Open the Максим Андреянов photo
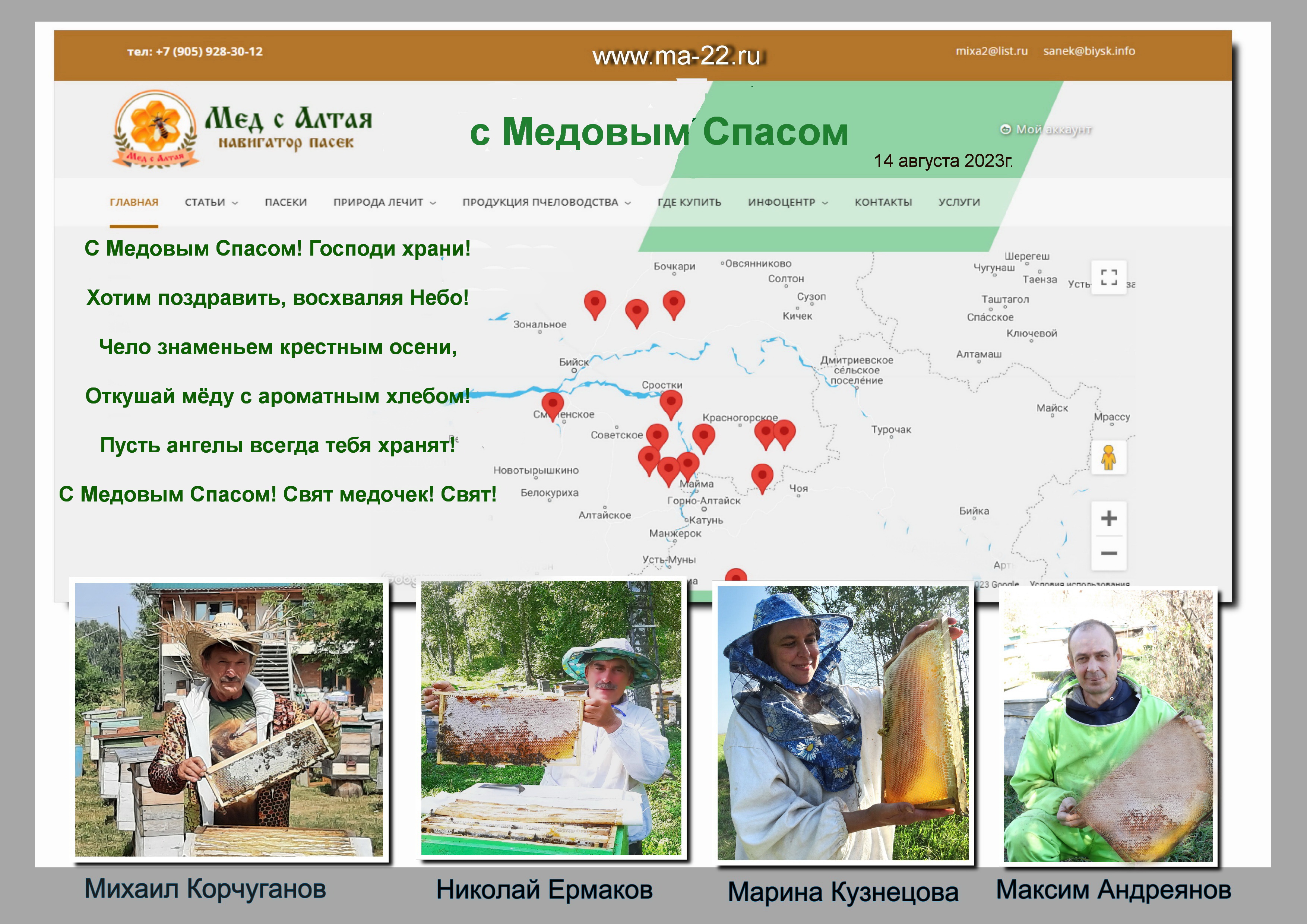The height and width of the screenshot is (924, 1307). click(1108, 726)
